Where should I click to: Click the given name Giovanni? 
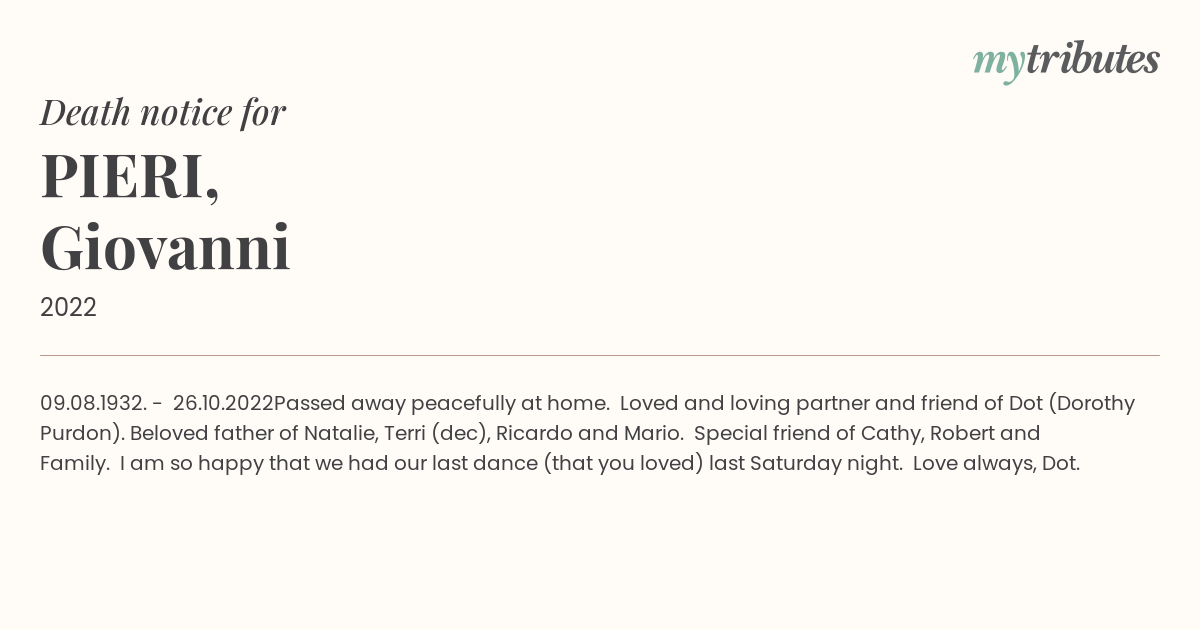coord(165,247)
